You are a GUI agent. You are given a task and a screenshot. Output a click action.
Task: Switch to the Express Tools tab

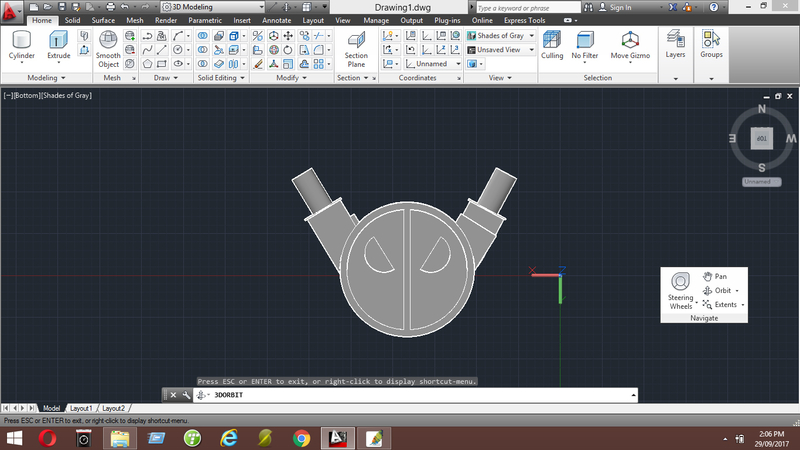click(524, 20)
